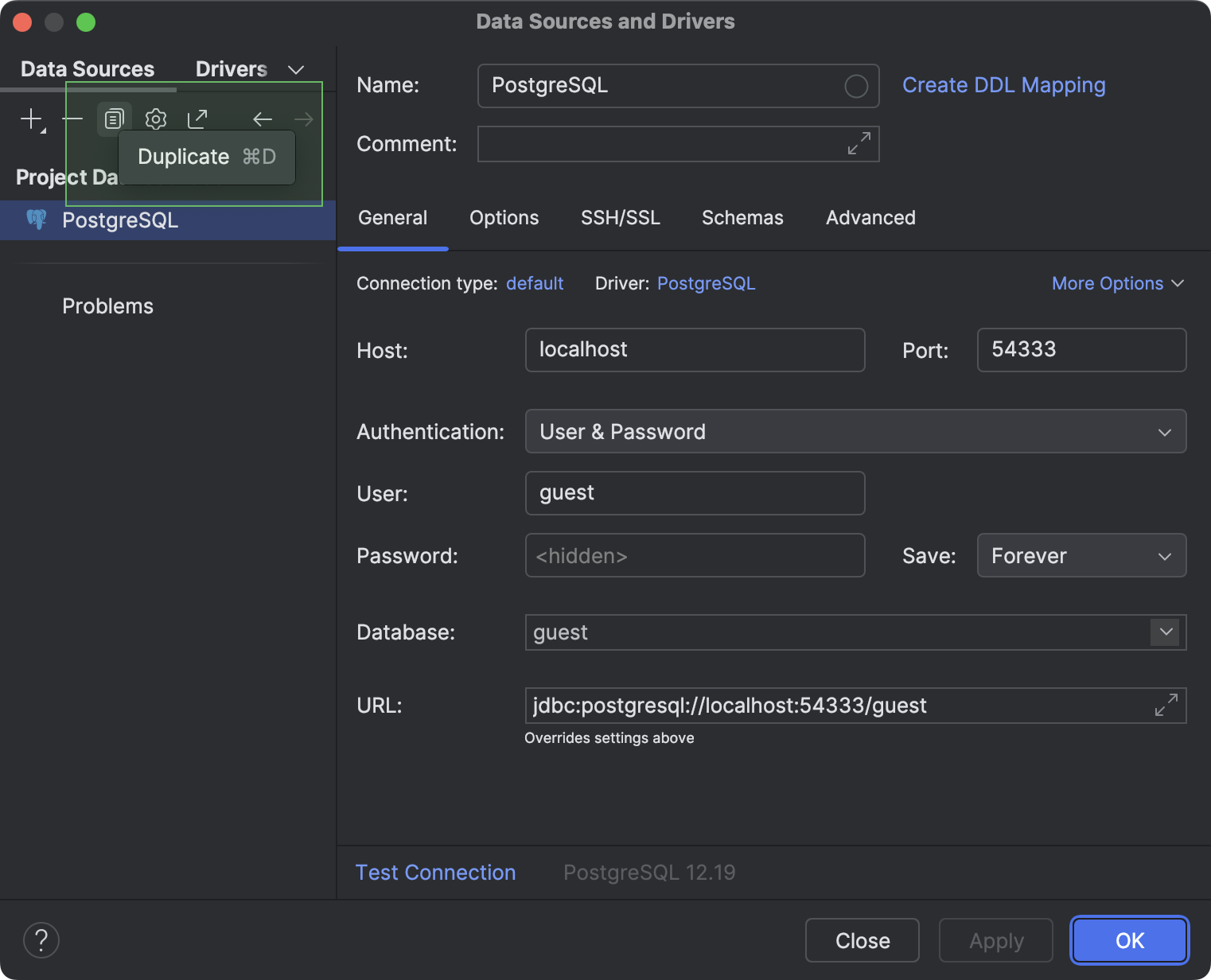Click the Back navigation arrow icon
This screenshot has height=980, width=1211.
tap(263, 119)
